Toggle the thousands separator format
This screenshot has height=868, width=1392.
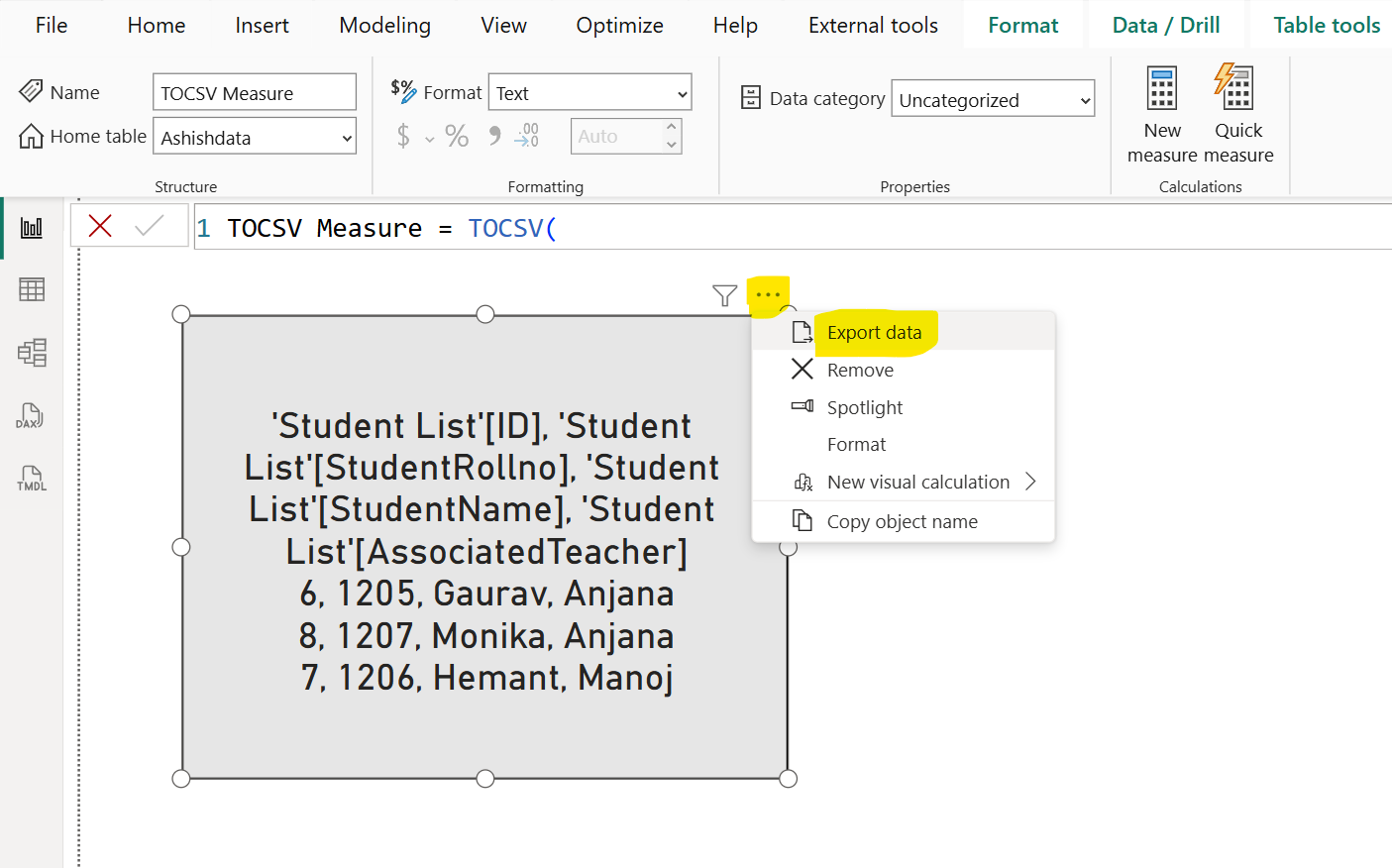[x=492, y=135]
